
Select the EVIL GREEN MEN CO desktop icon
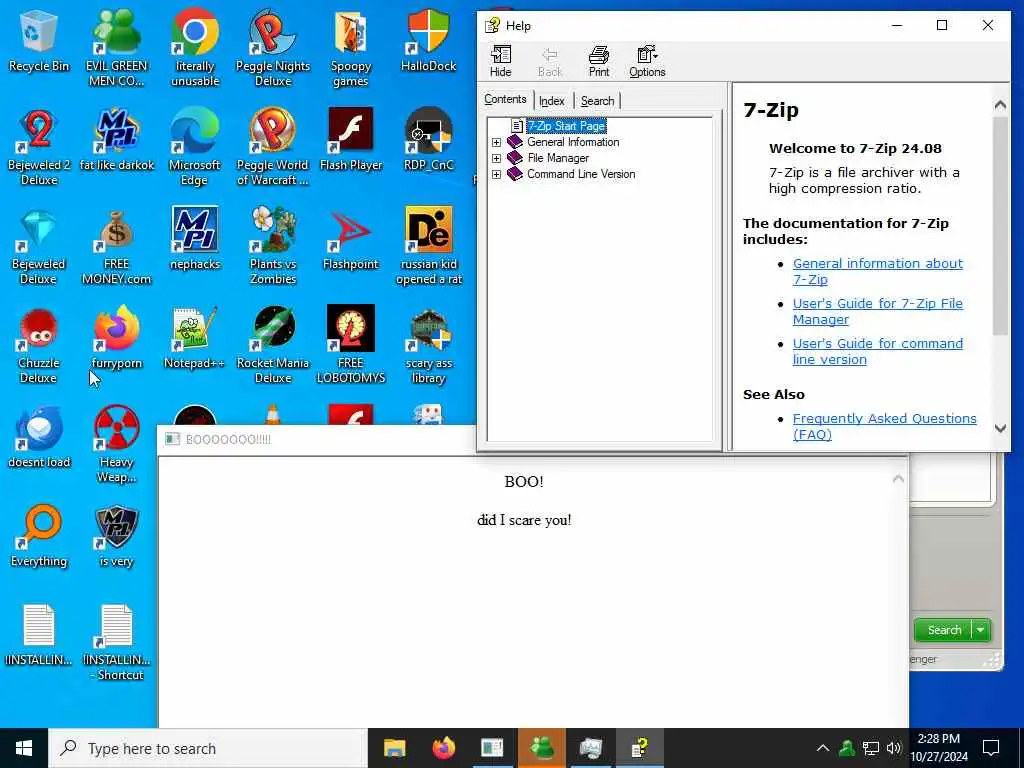(x=117, y=47)
